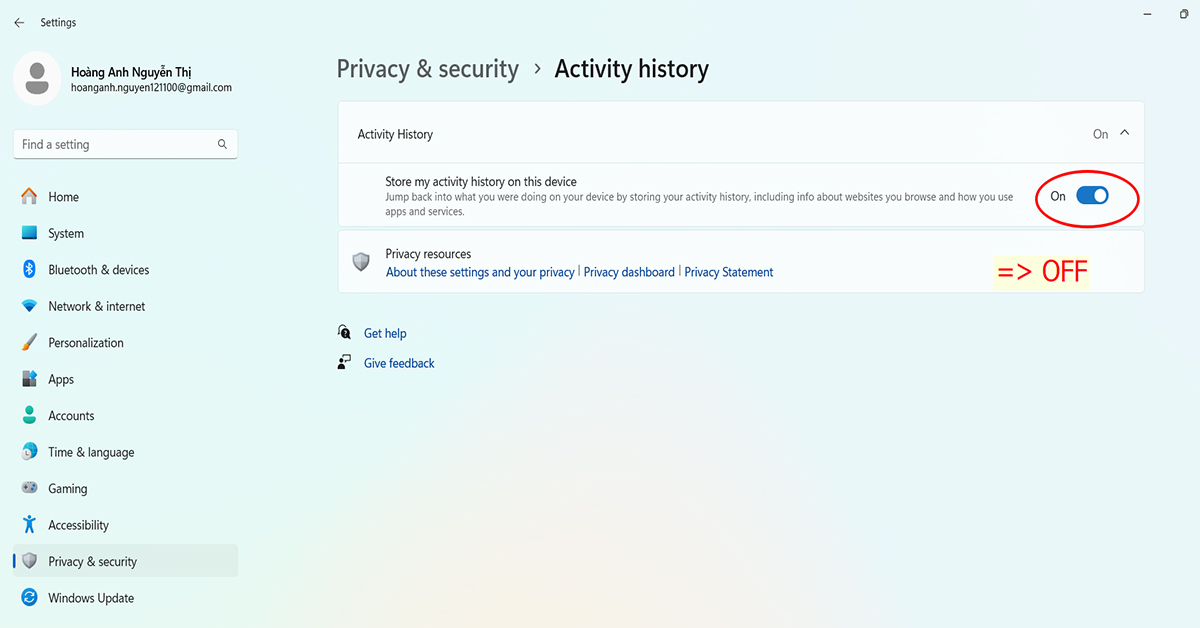The width and height of the screenshot is (1200, 628).
Task: Click the Accessibility figure icon
Action: click(x=29, y=525)
